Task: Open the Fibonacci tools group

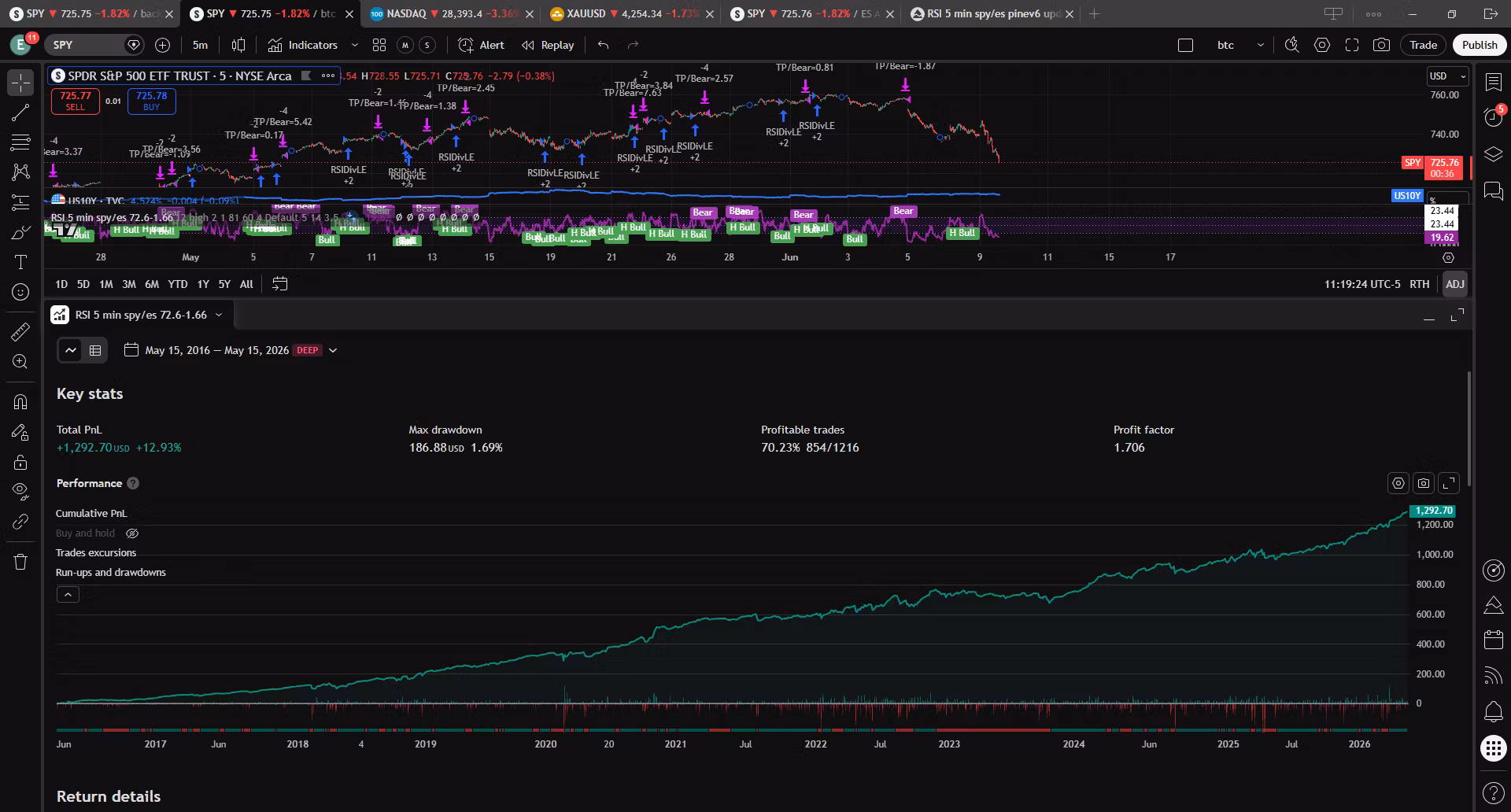Action: [20, 142]
